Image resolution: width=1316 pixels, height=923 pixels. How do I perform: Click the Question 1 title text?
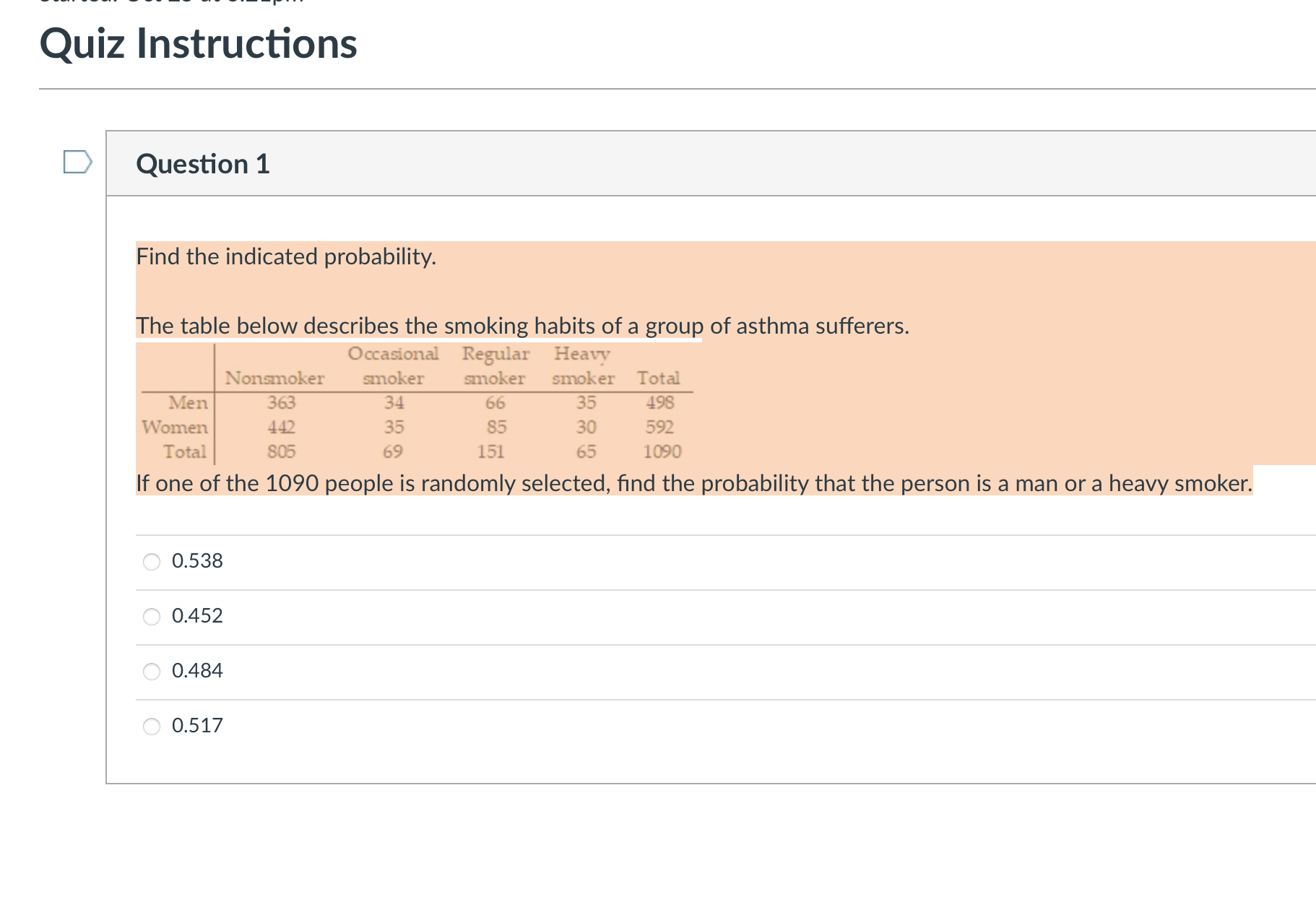pyautogui.click(x=202, y=163)
